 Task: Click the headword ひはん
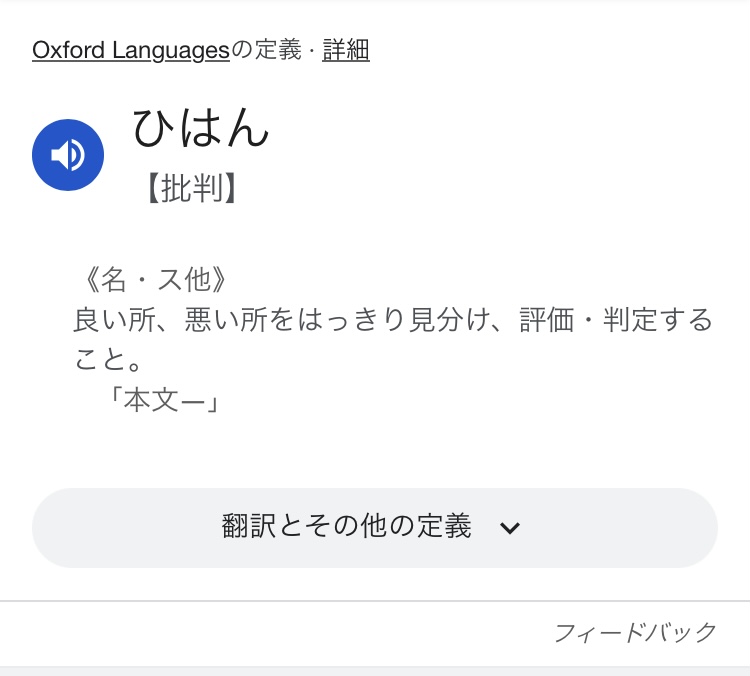201,128
